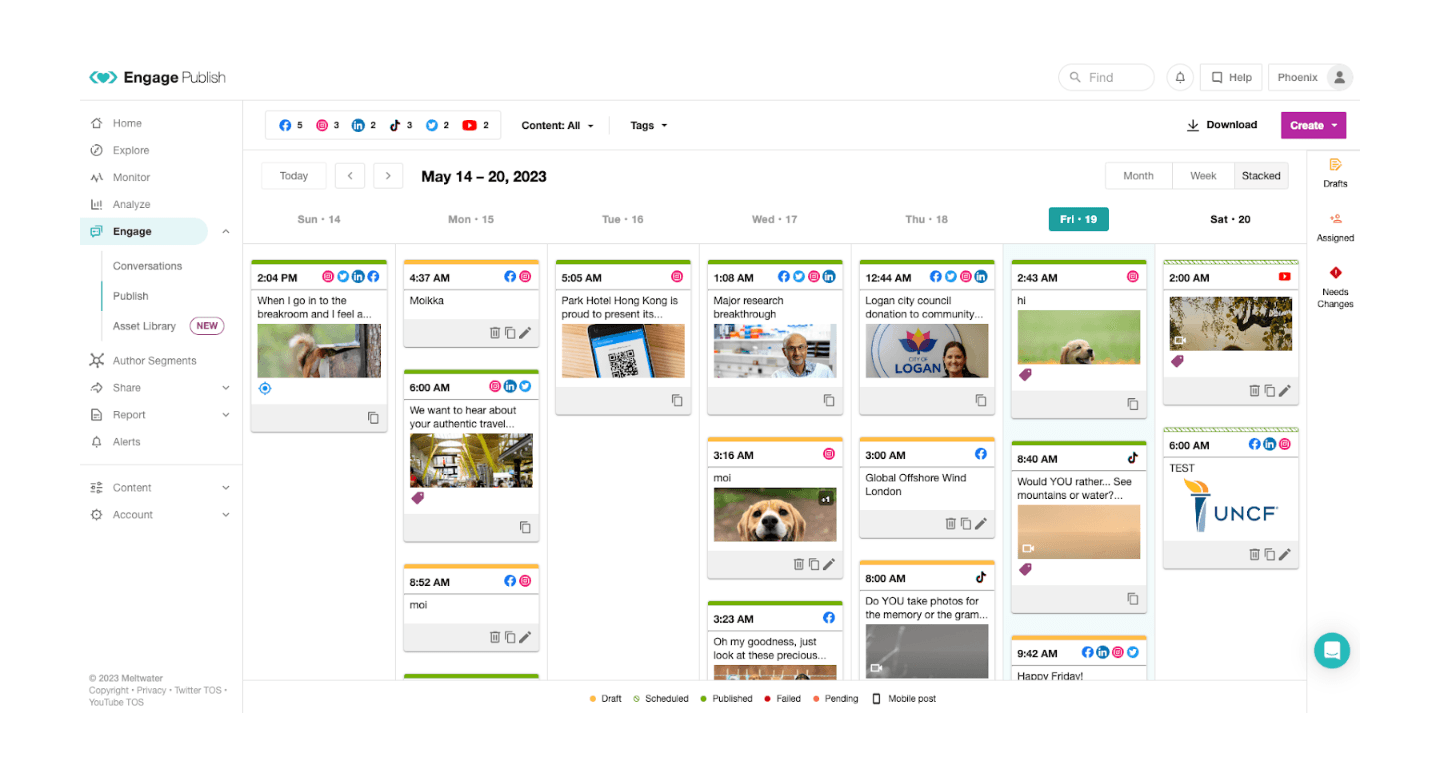Click the Today button
The image size is (1430, 758).
click(293, 176)
